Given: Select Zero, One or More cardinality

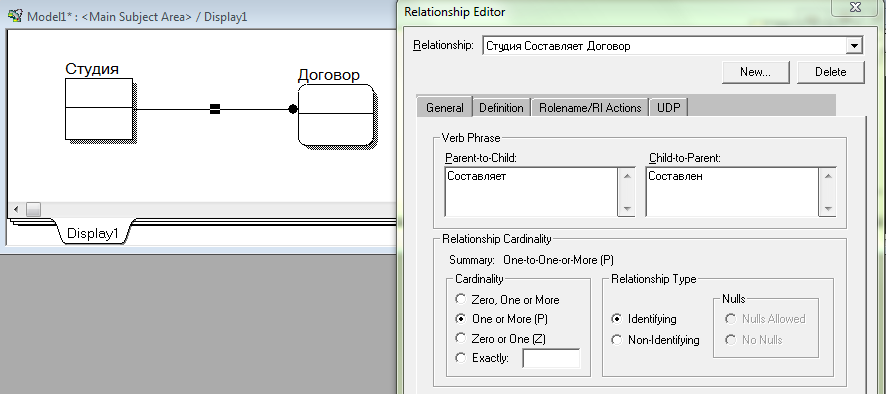Looking at the screenshot, I should coord(461,300).
